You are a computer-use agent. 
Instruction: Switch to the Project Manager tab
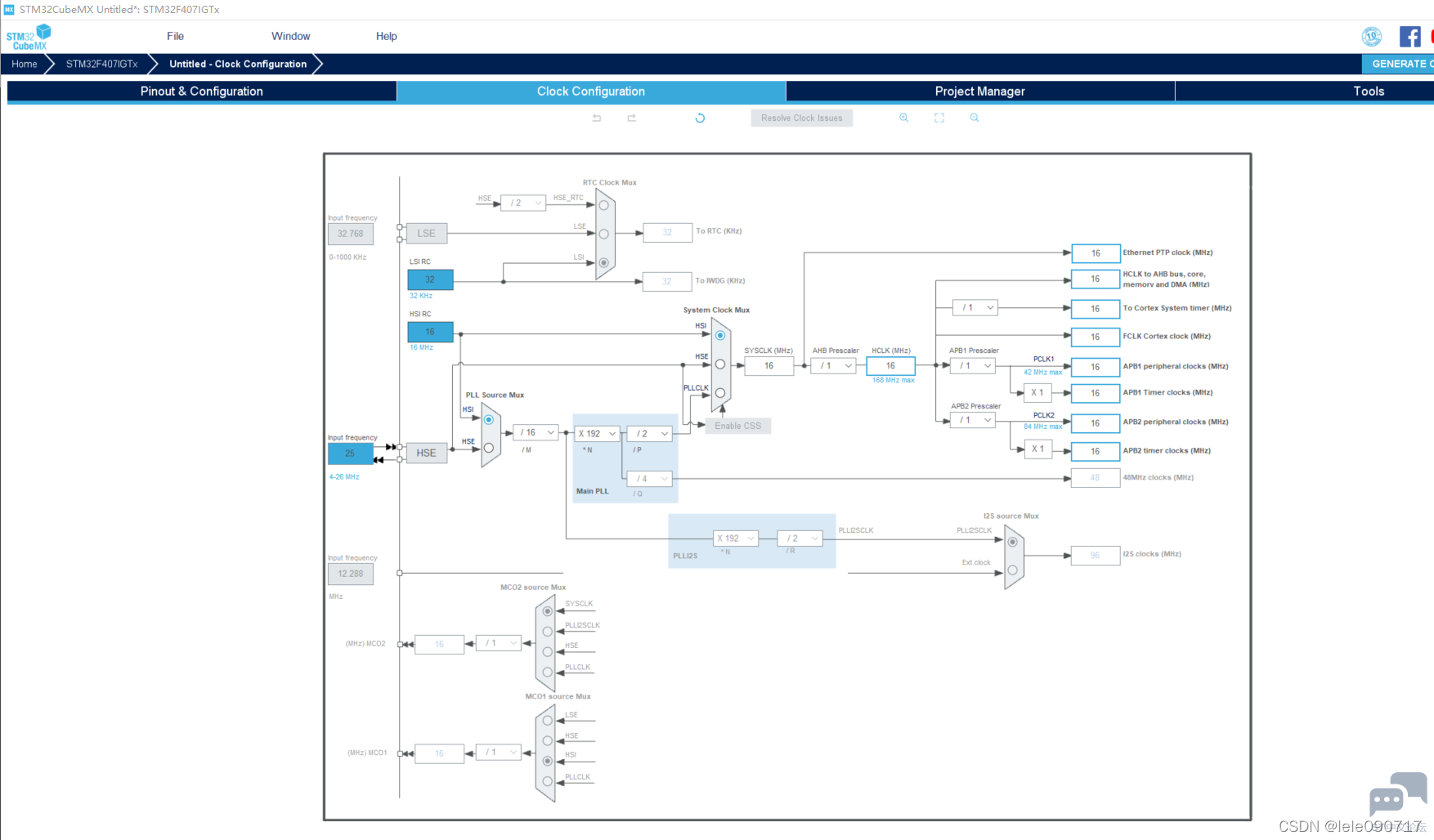(x=980, y=92)
